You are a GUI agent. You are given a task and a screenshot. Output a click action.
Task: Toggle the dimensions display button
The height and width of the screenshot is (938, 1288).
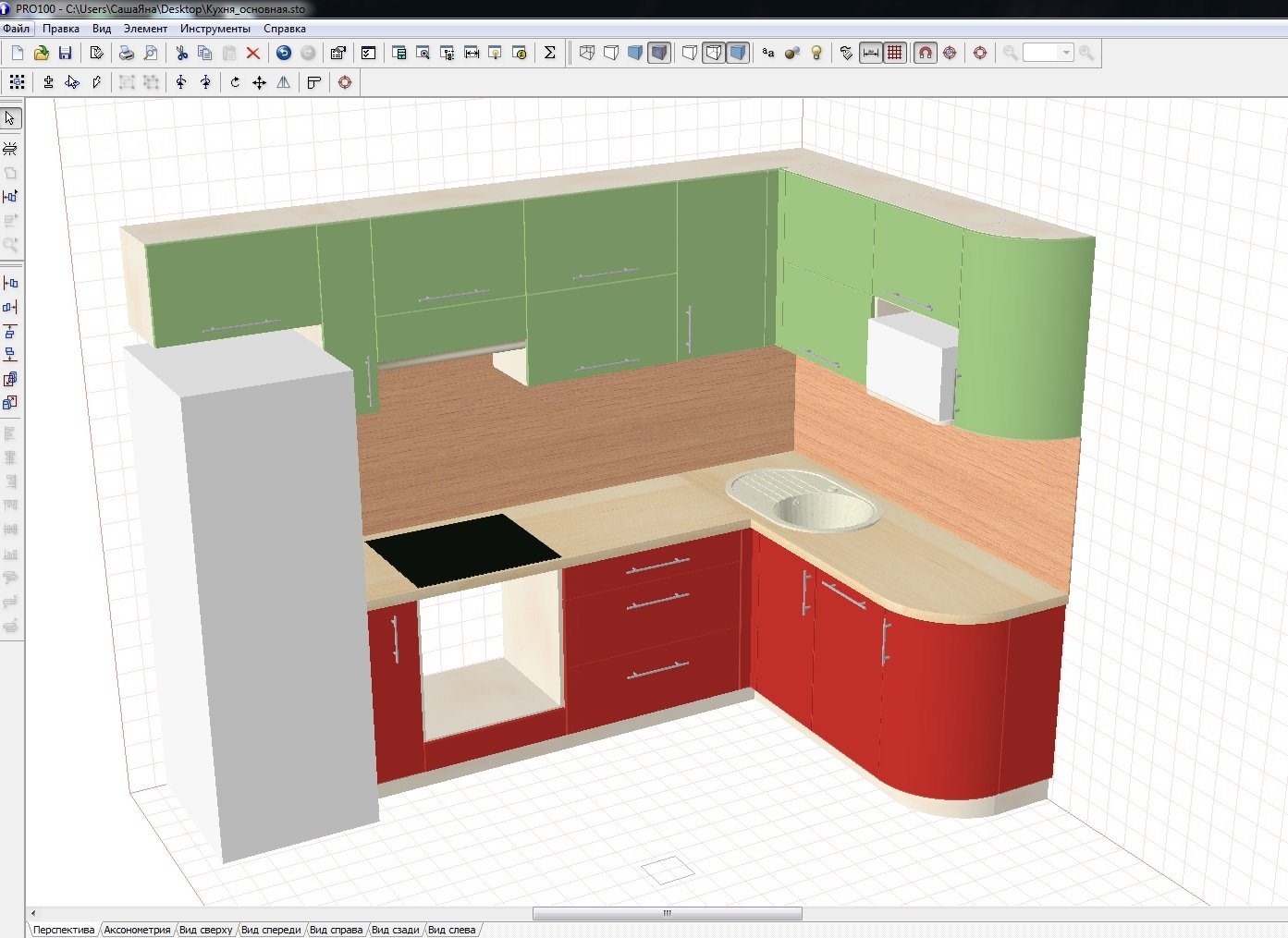[870, 53]
